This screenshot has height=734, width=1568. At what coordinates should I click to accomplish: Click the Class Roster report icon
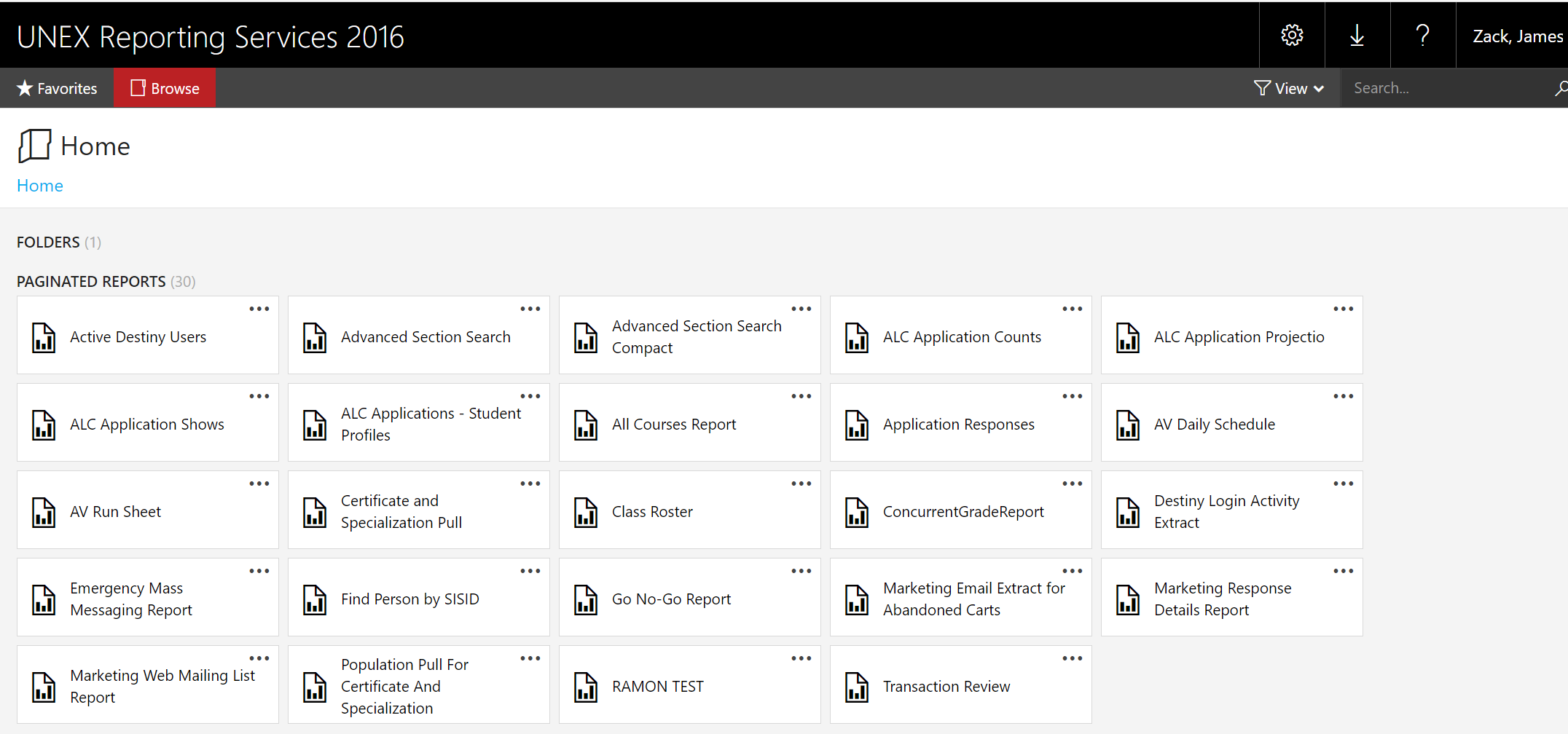click(x=586, y=512)
